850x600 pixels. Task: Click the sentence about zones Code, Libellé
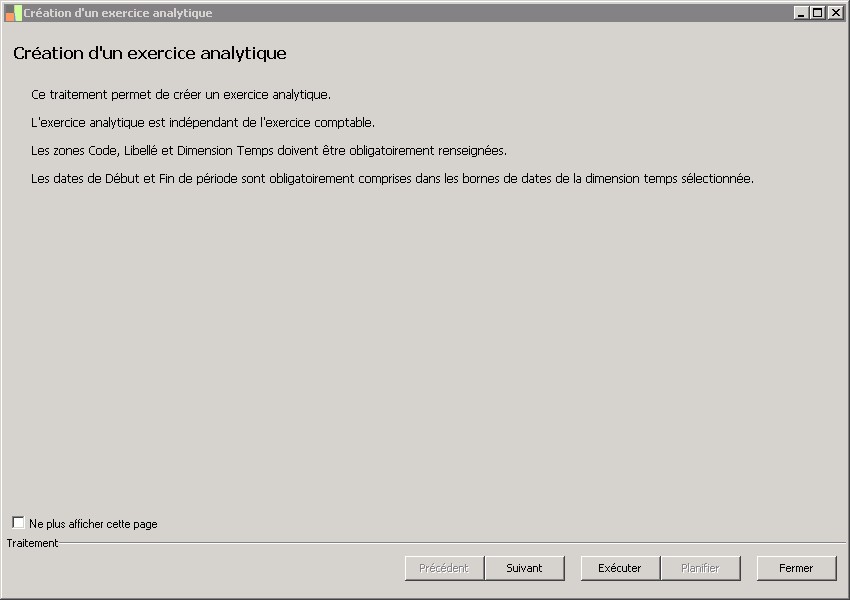269,151
